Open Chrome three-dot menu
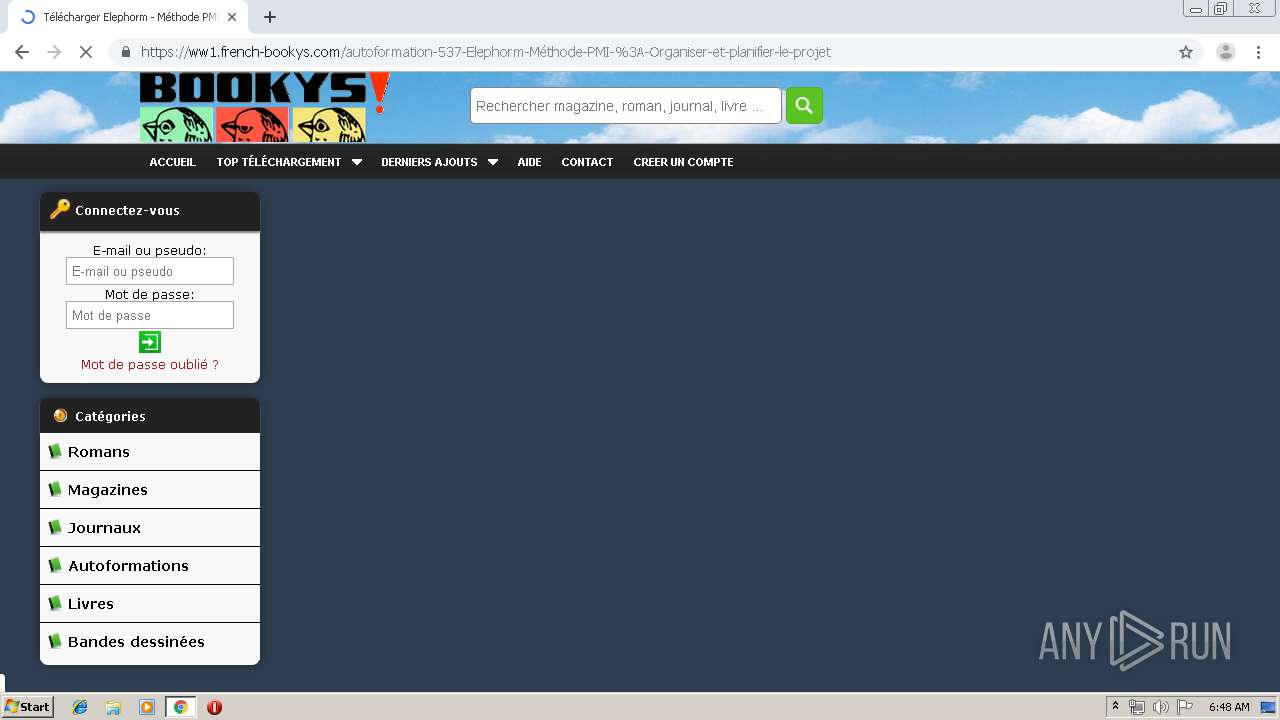The image size is (1280, 720). pyautogui.click(x=1259, y=52)
